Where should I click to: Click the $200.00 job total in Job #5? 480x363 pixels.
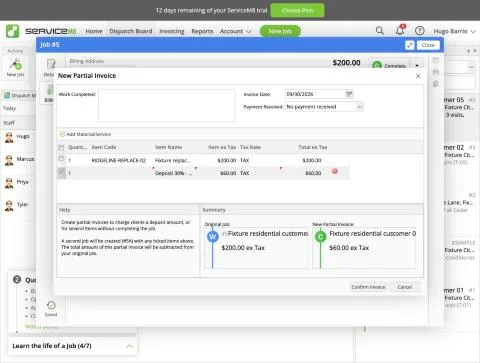346,63
